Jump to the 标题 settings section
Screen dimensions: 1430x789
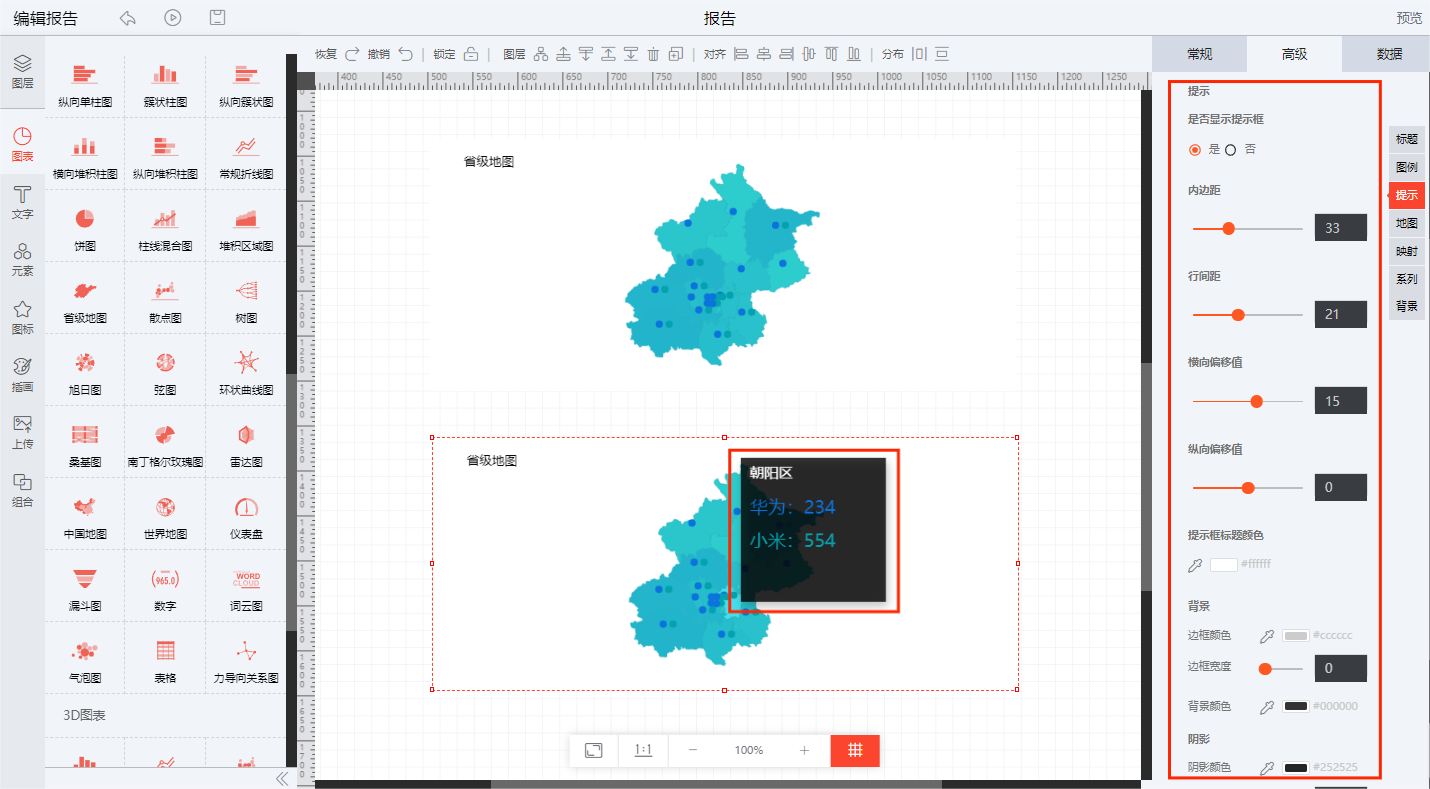(x=1407, y=139)
